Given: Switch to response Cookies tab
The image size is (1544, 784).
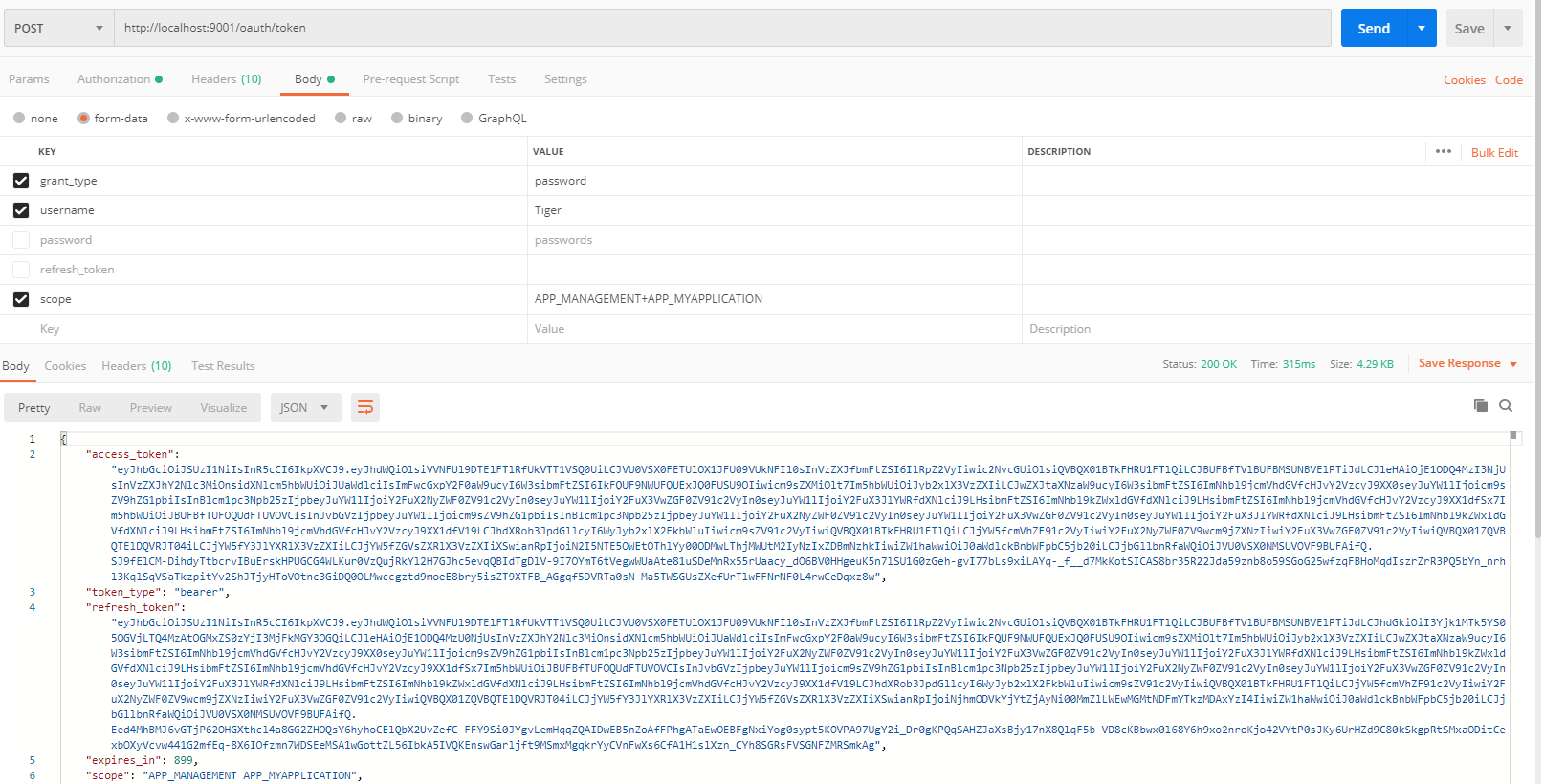Looking at the screenshot, I should tap(65, 366).
